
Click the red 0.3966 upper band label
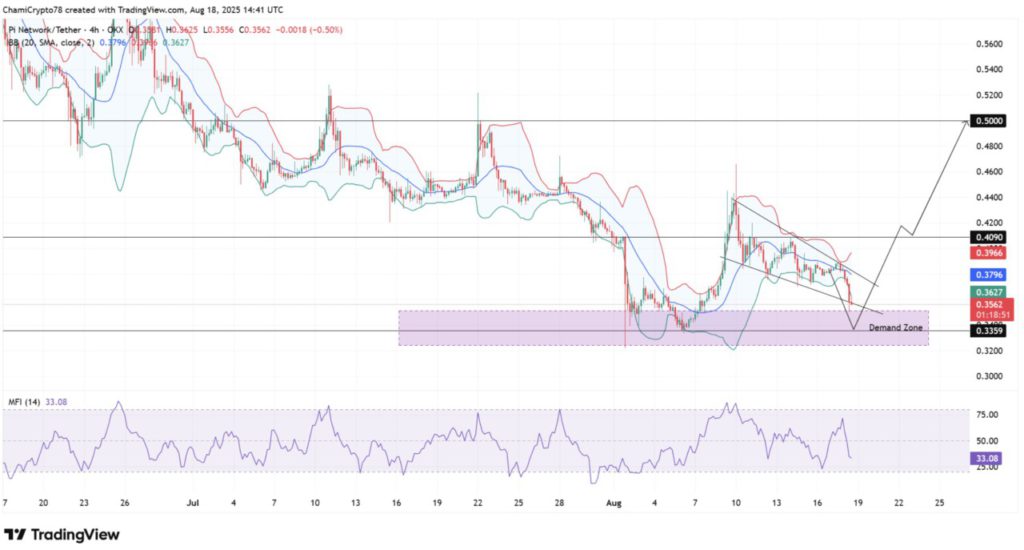(989, 254)
